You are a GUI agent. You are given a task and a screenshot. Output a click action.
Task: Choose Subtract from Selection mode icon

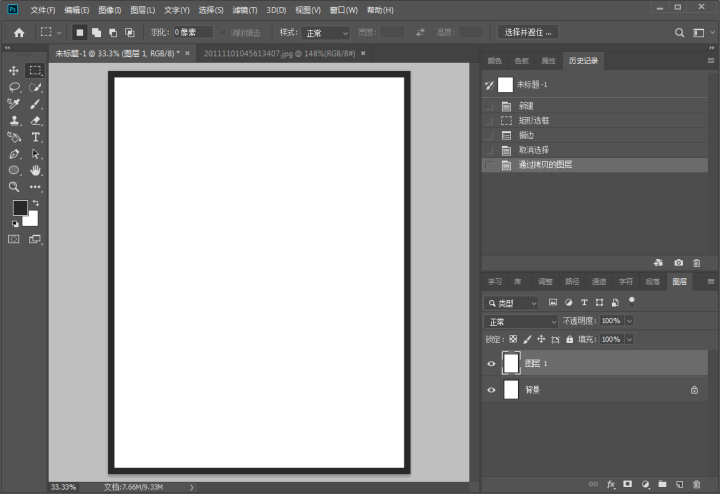click(113, 33)
